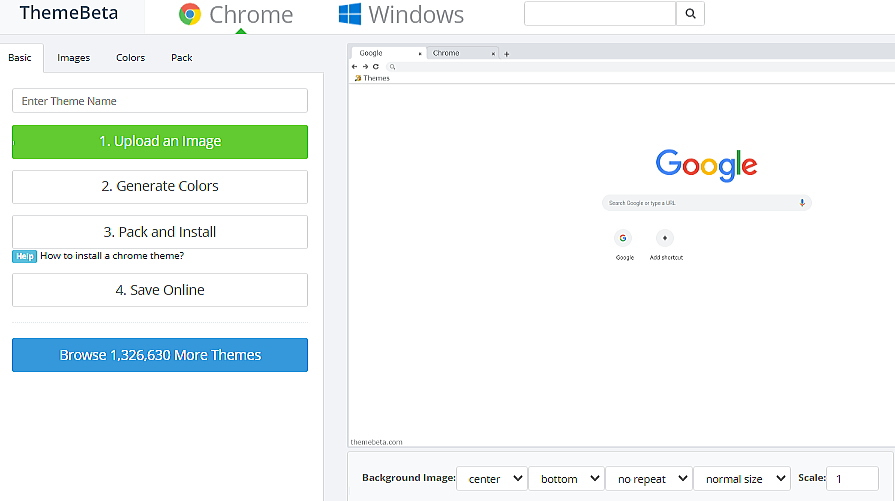Click the Themes bookmark folder icon
Image resolution: width=895 pixels, height=501 pixels.
click(358, 78)
